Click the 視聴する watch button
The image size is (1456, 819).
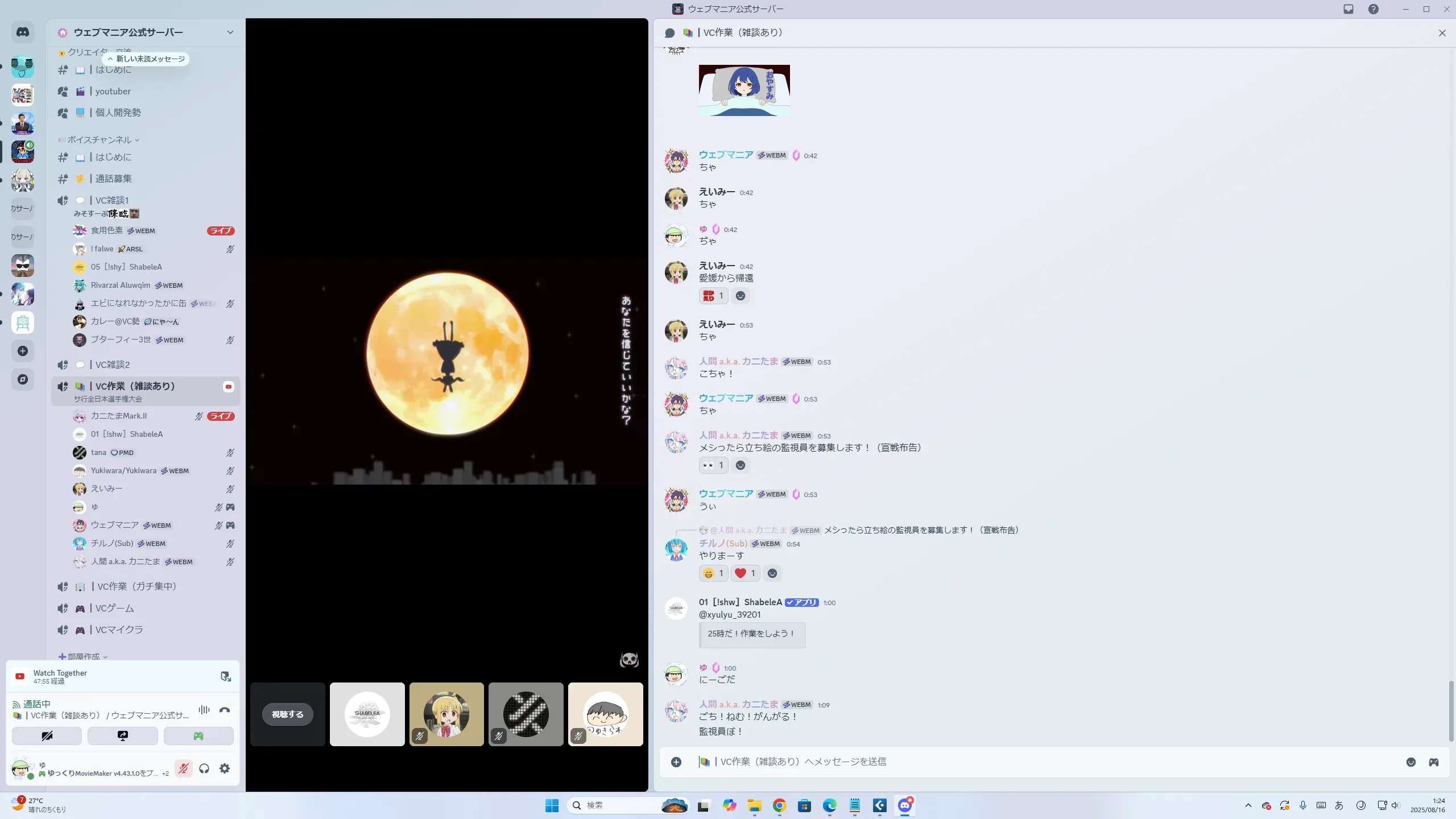[x=287, y=714]
